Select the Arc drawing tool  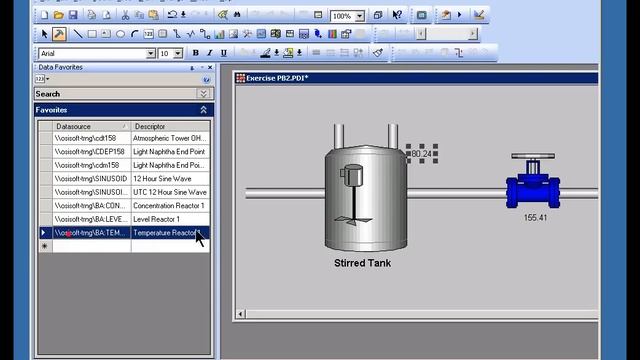134,34
